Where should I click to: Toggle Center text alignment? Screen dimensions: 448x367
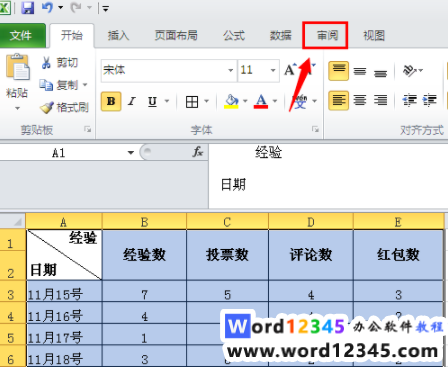(360, 100)
